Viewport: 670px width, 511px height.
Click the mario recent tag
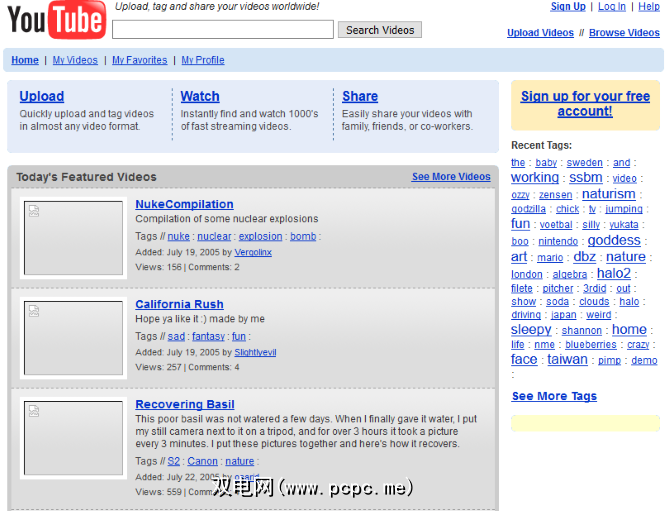[x=550, y=258]
